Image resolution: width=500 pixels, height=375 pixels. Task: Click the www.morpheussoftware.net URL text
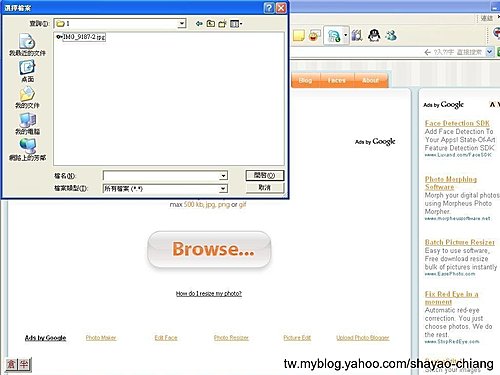[x=457, y=219]
